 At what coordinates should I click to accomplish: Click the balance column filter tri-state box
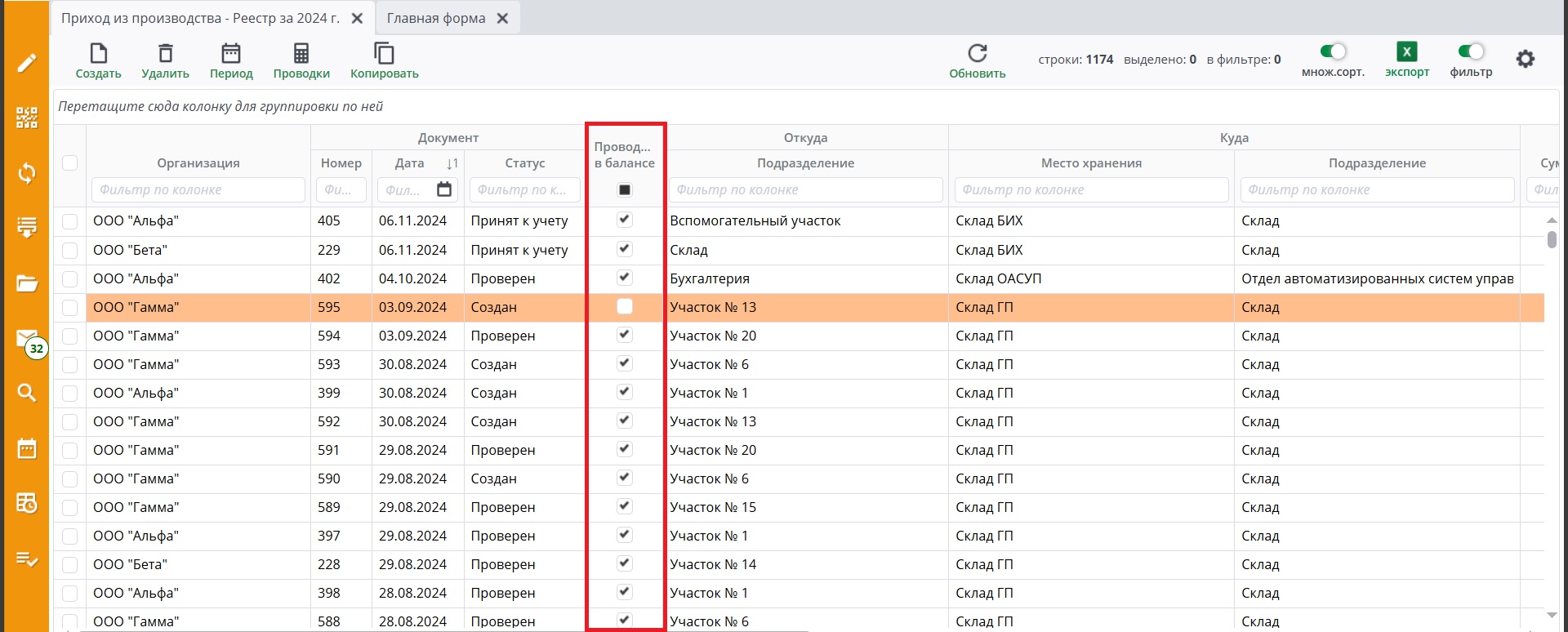[625, 190]
